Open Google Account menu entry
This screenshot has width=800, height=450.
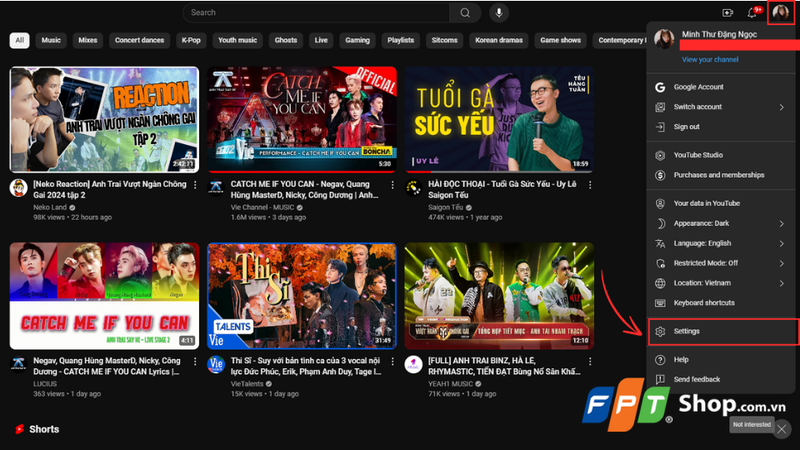(x=720, y=87)
